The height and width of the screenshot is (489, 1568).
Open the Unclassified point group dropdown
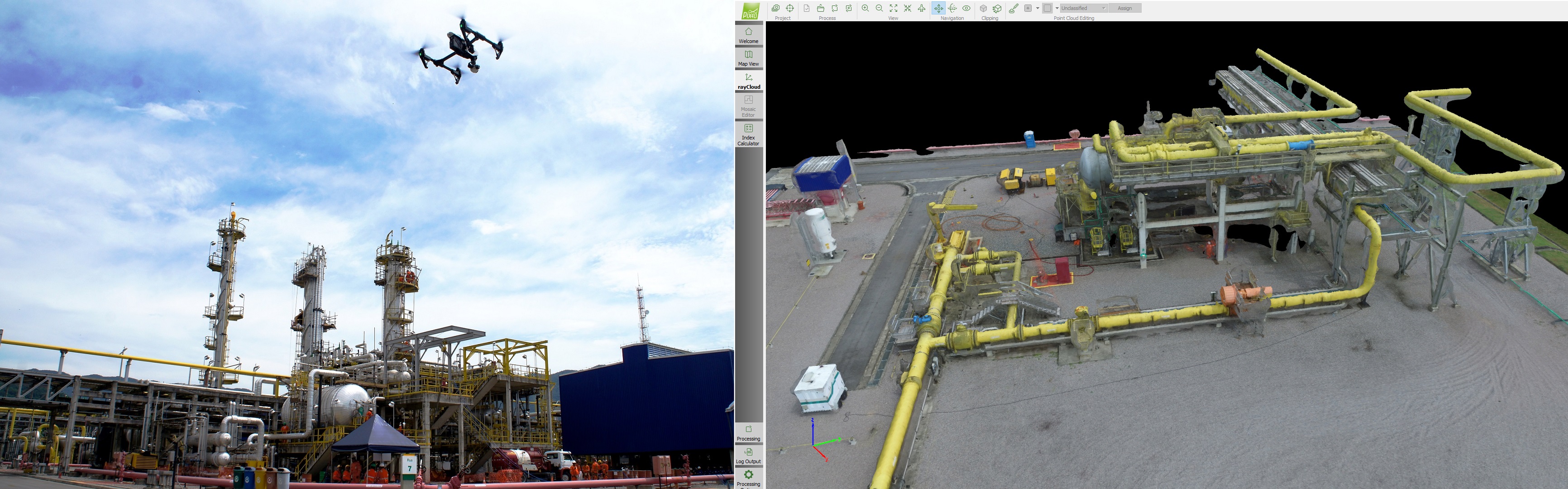click(x=1084, y=8)
